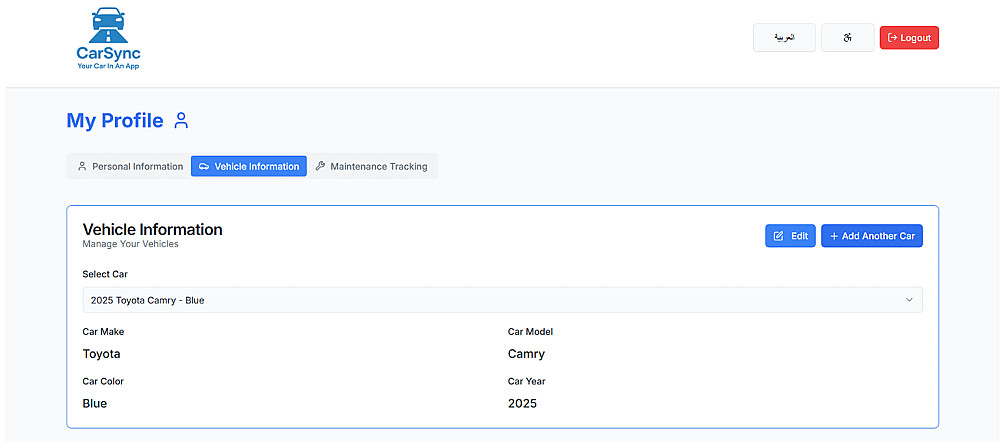Click the CarSync car logo
The width and height of the screenshot is (1000, 442).
109,25
